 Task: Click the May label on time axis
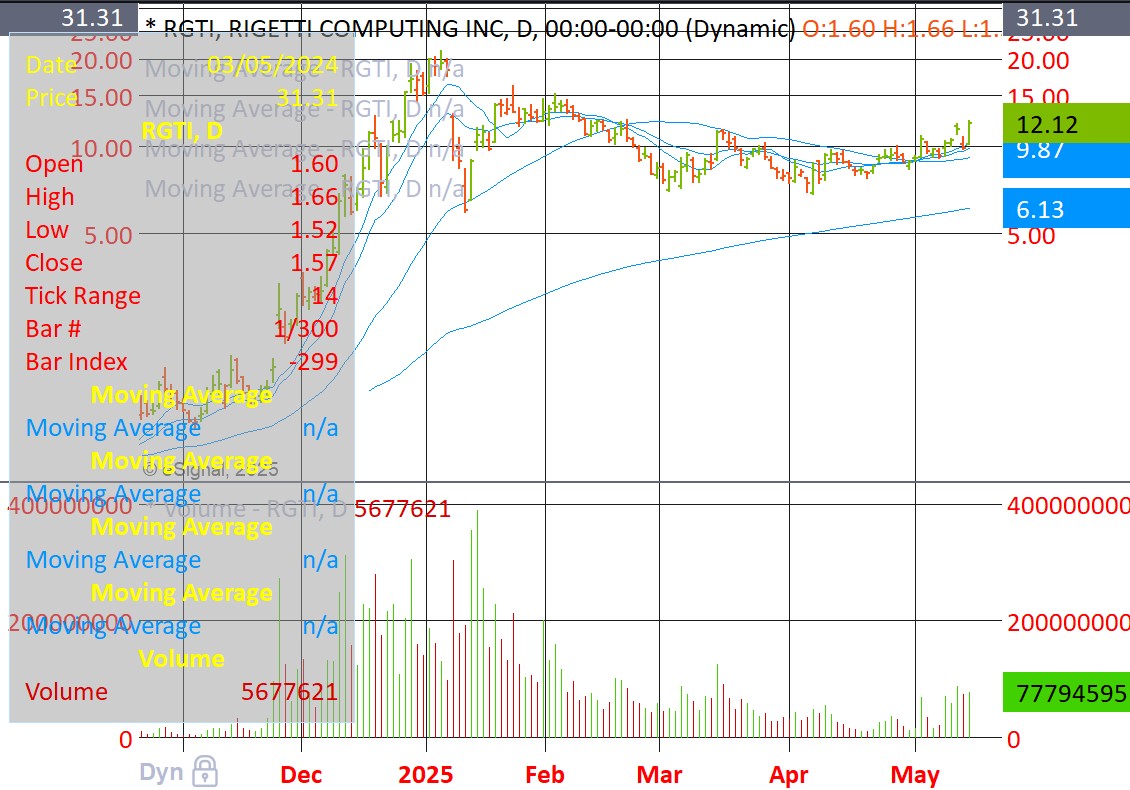click(x=915, y=775)
